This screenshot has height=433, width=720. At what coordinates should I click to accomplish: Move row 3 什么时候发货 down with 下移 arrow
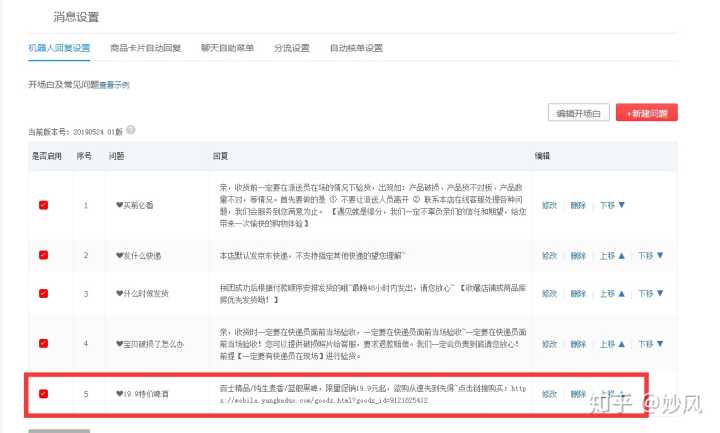click(650, 294)
